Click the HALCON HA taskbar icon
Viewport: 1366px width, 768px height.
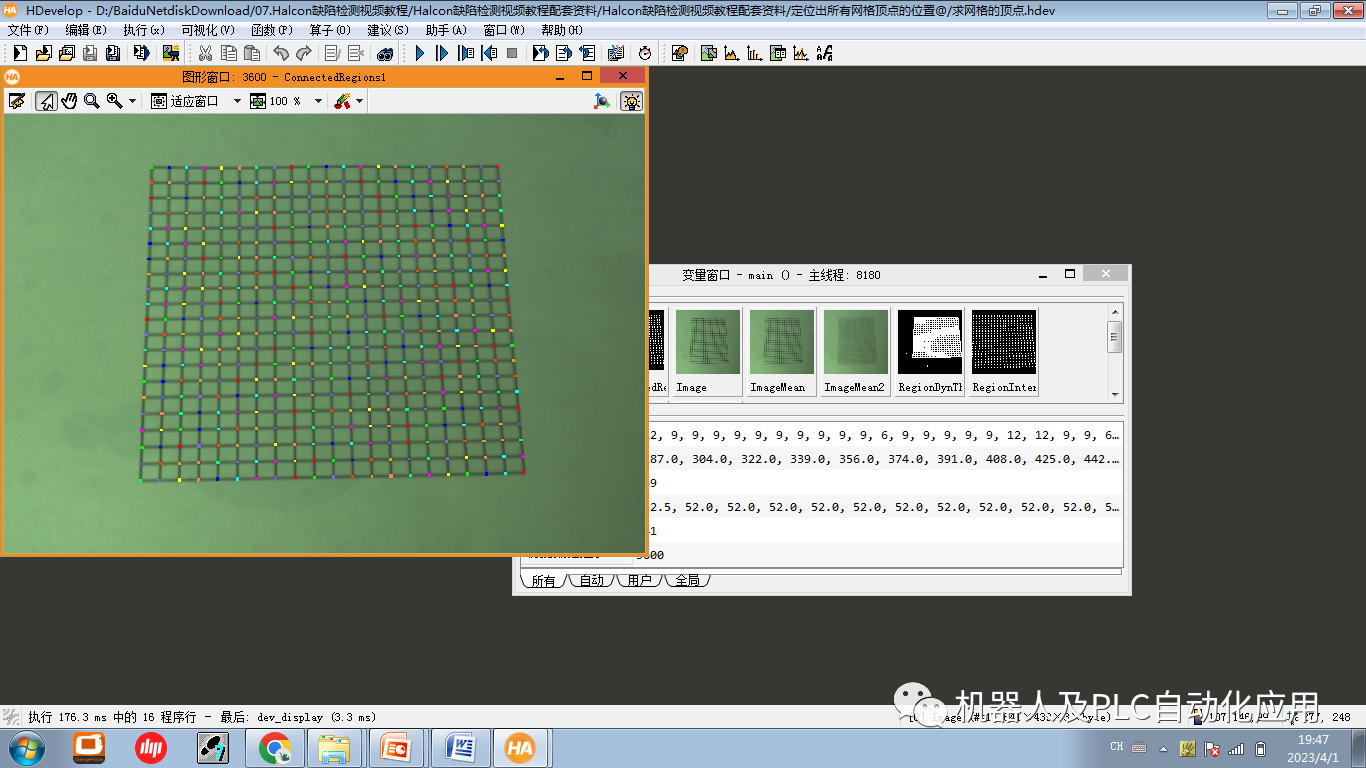(x=521, y=747)
